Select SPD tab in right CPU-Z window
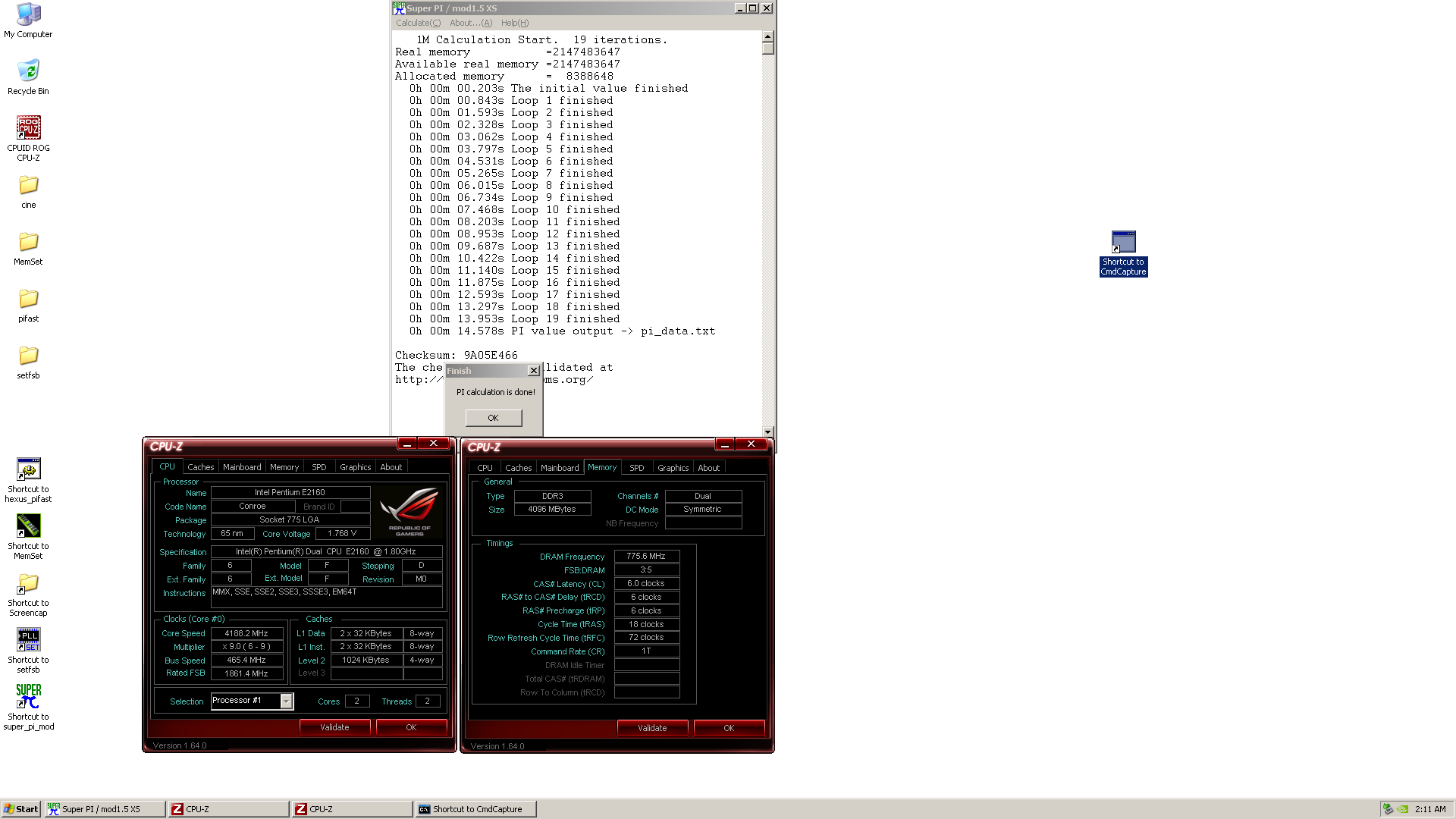Screen dimensions: 1456x819 637,468
